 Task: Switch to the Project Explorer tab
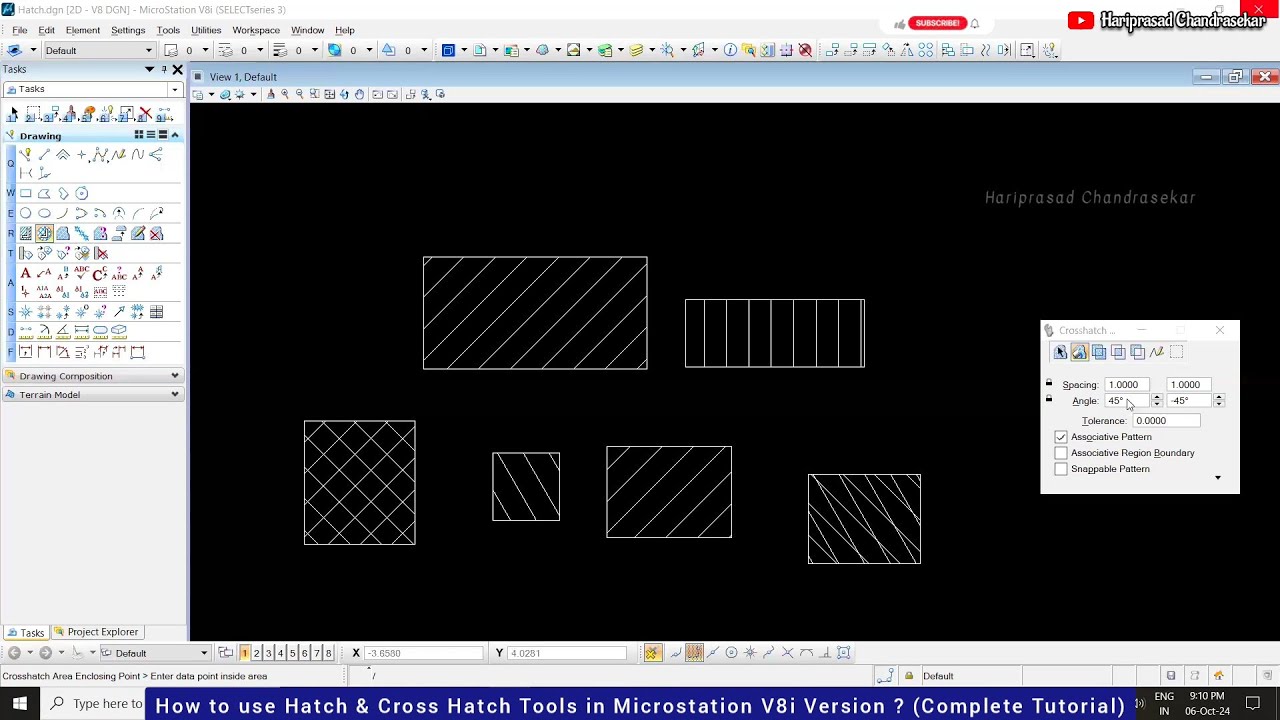(96, 632)
